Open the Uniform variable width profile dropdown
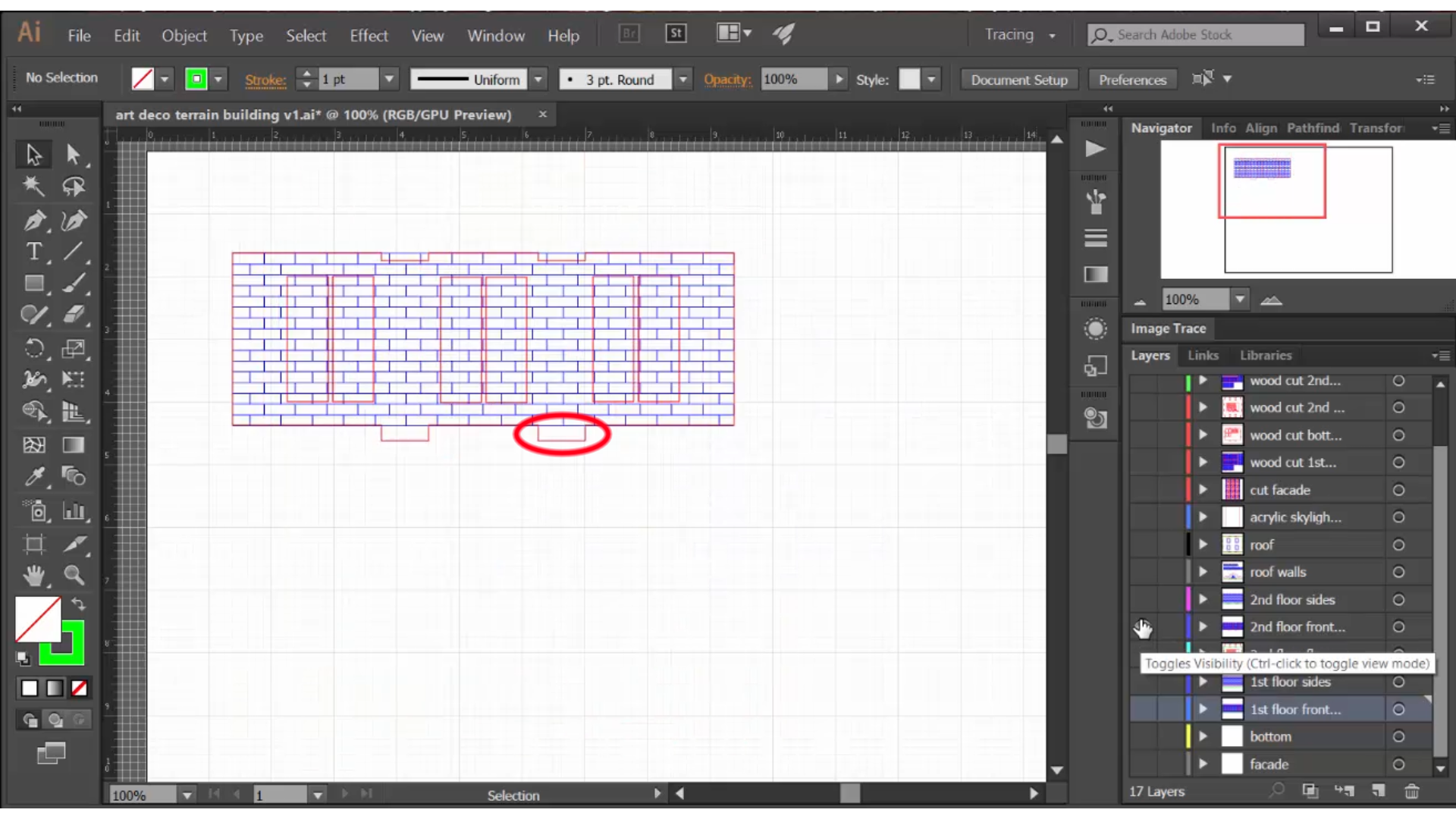 (x=538, y=79)
